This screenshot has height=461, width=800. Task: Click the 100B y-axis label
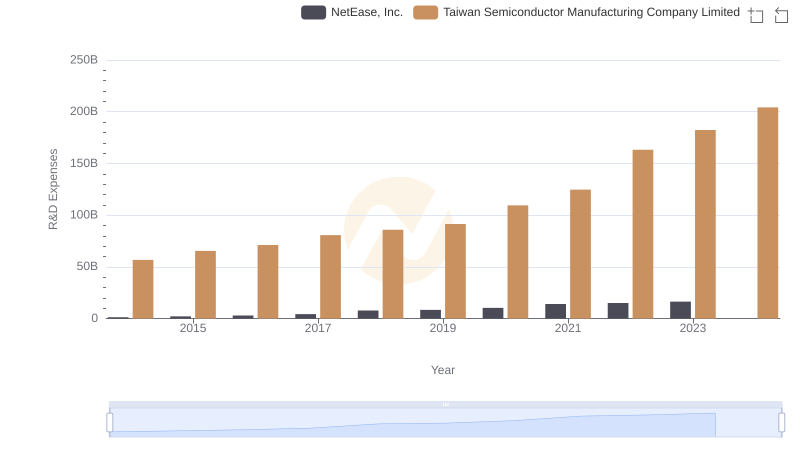(84, 215)
